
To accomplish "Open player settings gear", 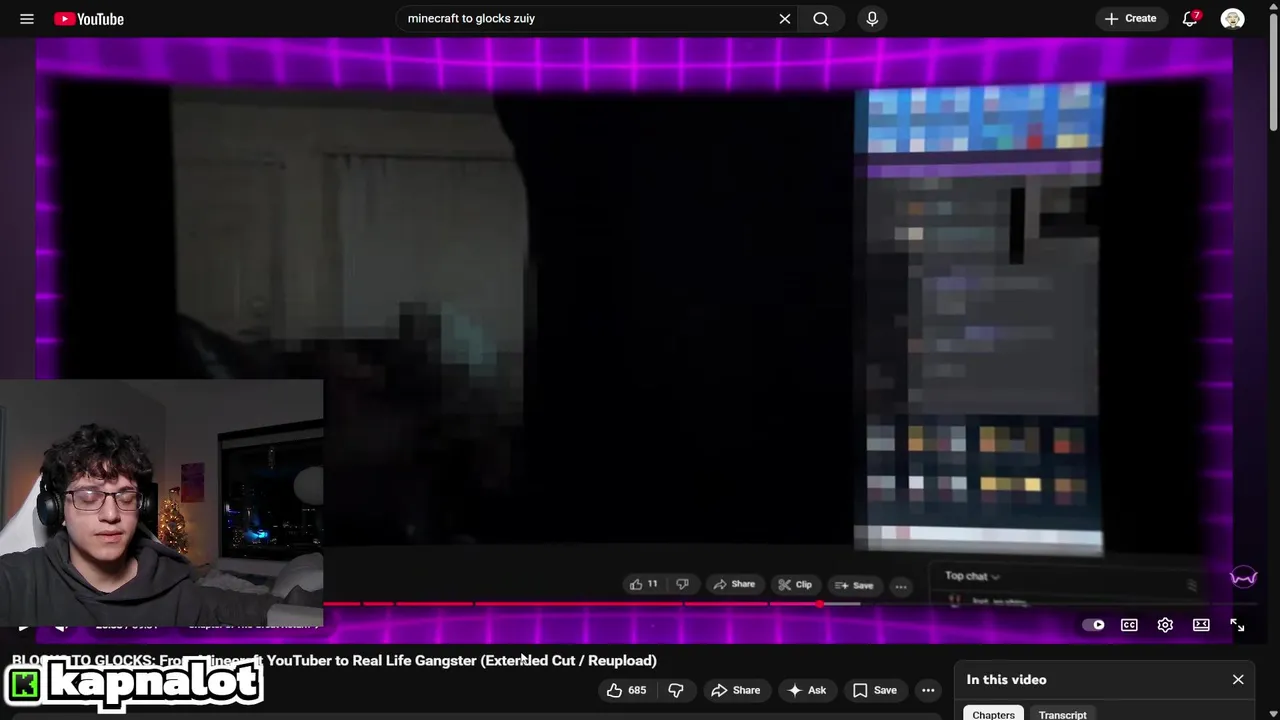I will pyautogui.click(x=1165, y=625).
